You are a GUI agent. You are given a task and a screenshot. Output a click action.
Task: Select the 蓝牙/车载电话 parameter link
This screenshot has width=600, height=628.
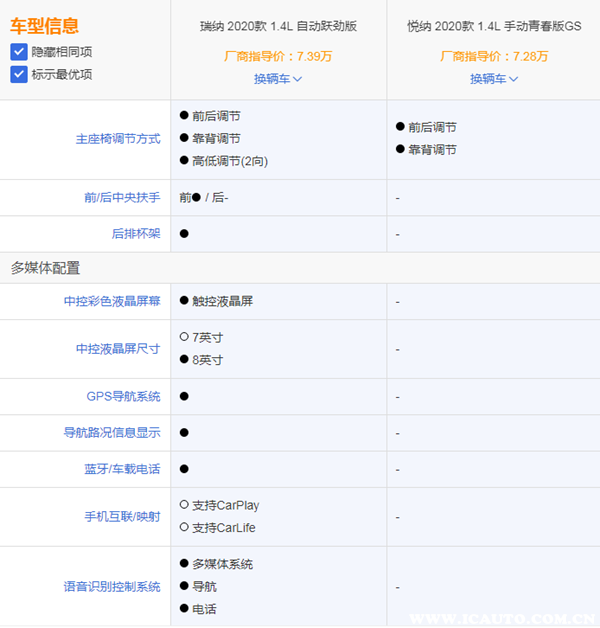[x=122, y=469]
